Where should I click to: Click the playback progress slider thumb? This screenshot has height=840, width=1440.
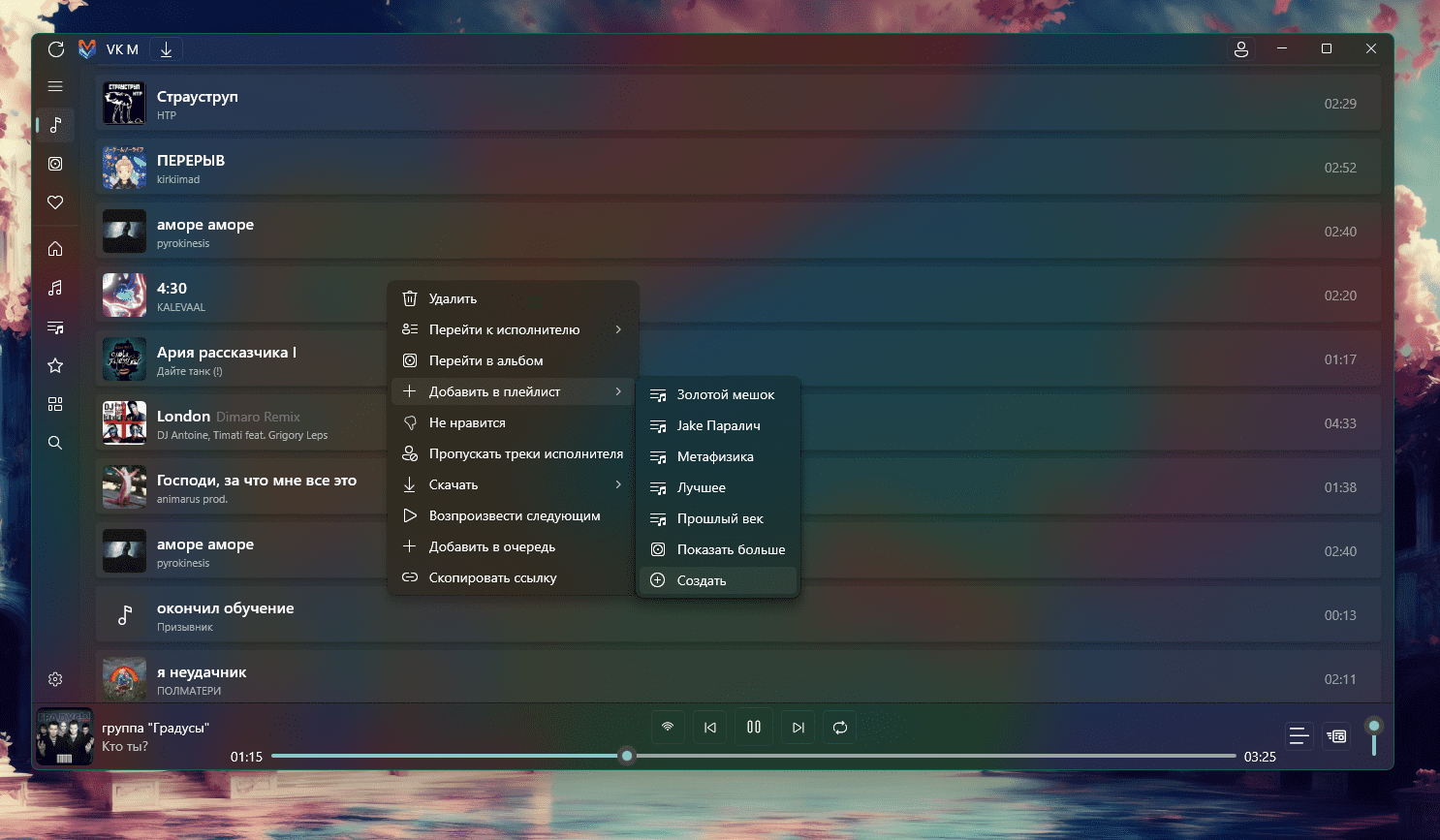627,756
